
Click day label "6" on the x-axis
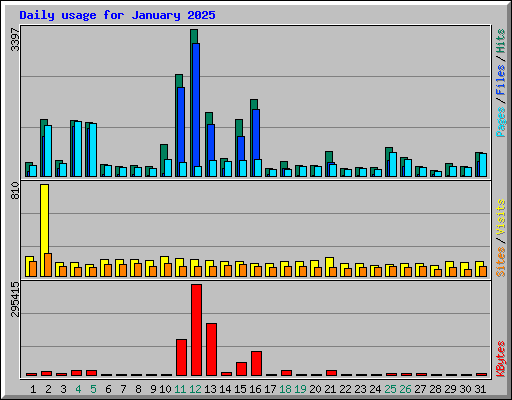pyautogui.click(x=108, y=389)
